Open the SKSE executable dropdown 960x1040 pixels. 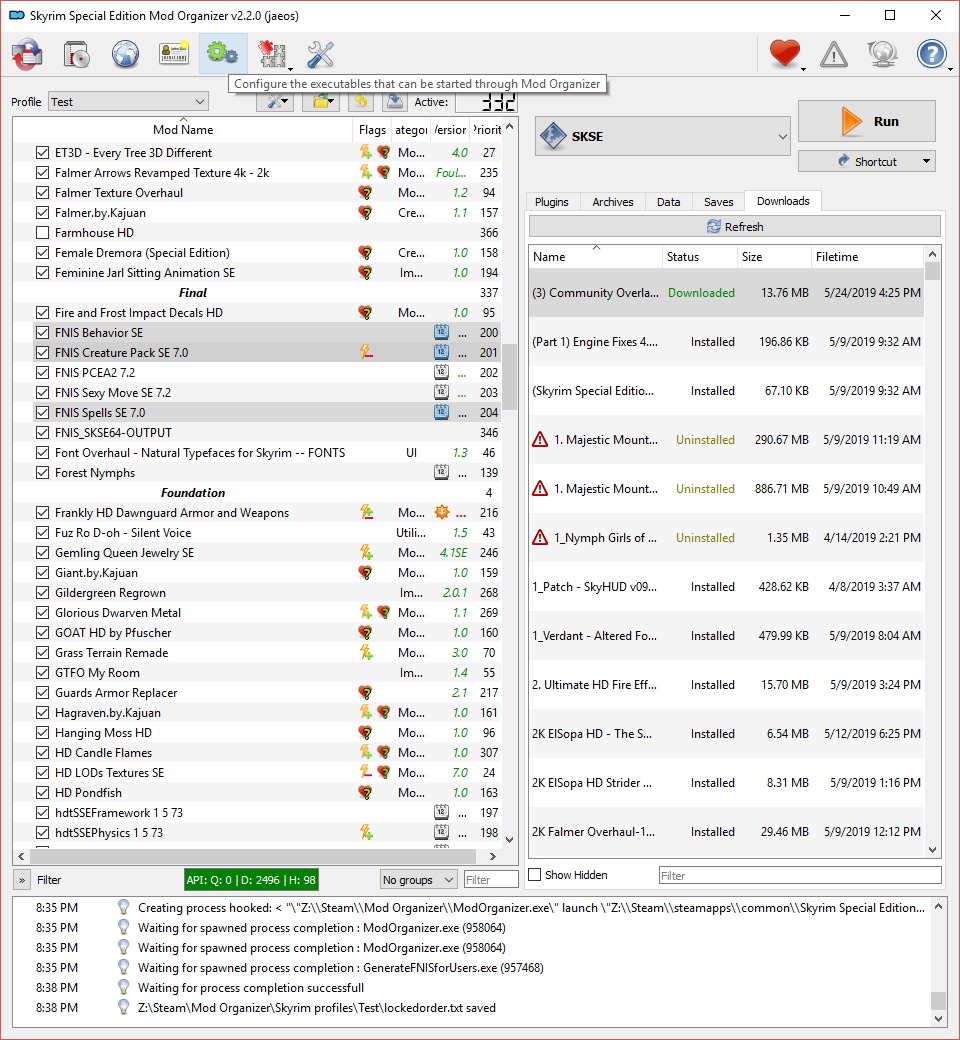tap(663, 137)
